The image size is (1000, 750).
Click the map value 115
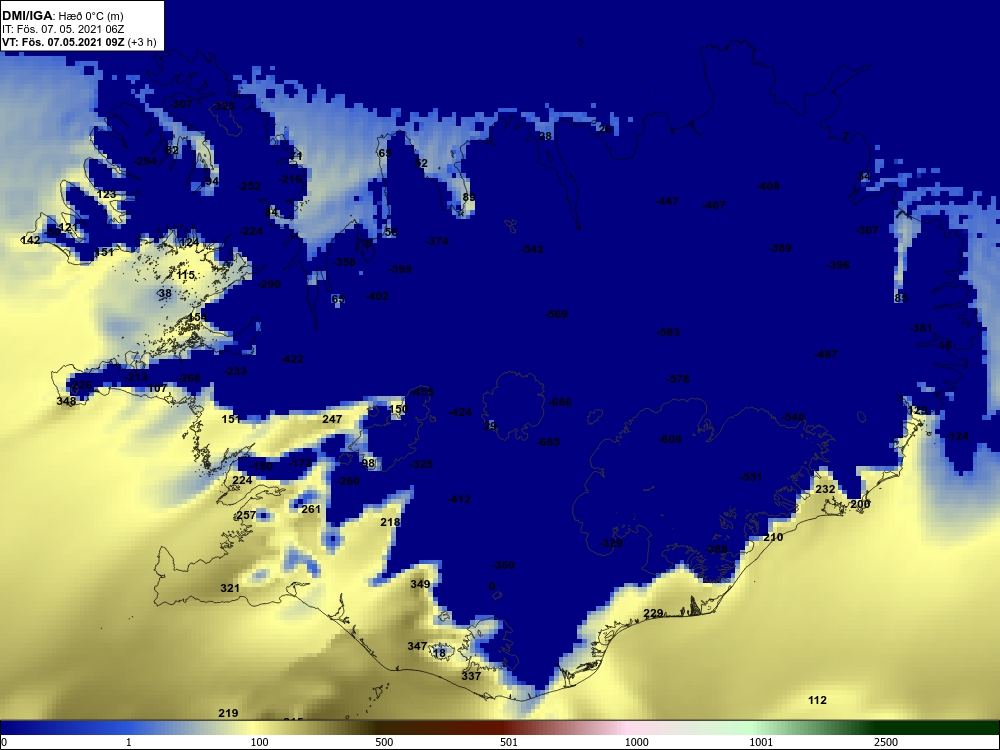click(185, 276)
